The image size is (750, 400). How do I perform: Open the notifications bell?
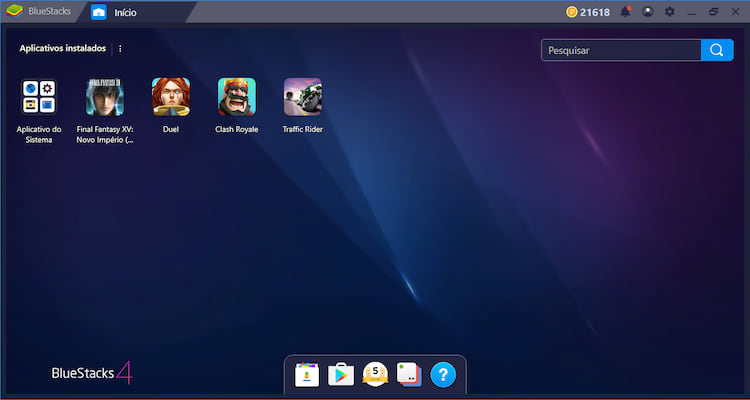click(625, 12)
